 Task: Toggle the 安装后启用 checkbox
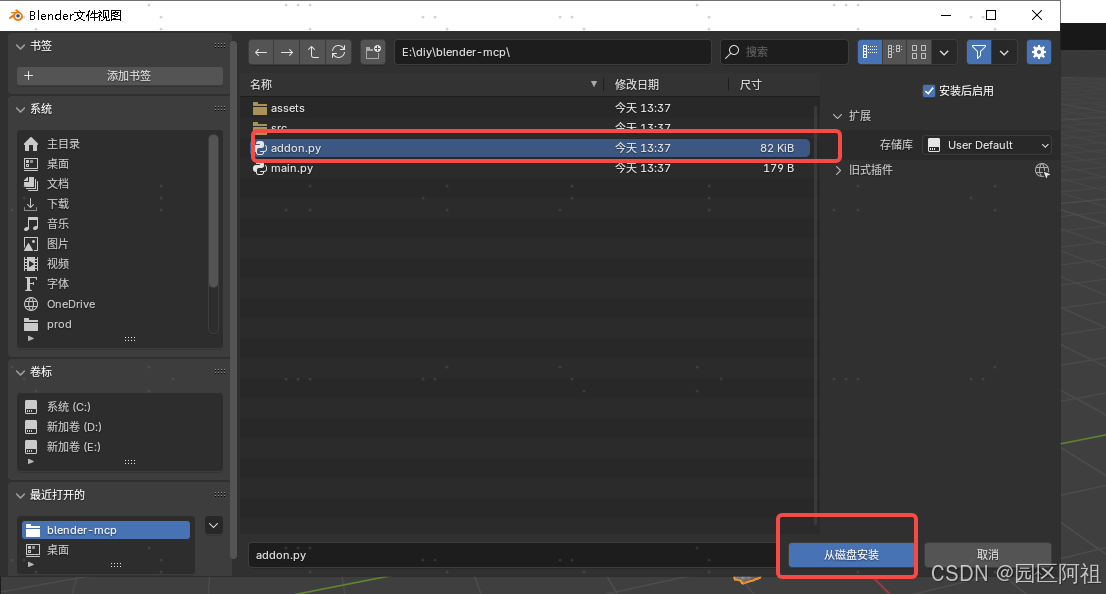click(x=929, y=90)
